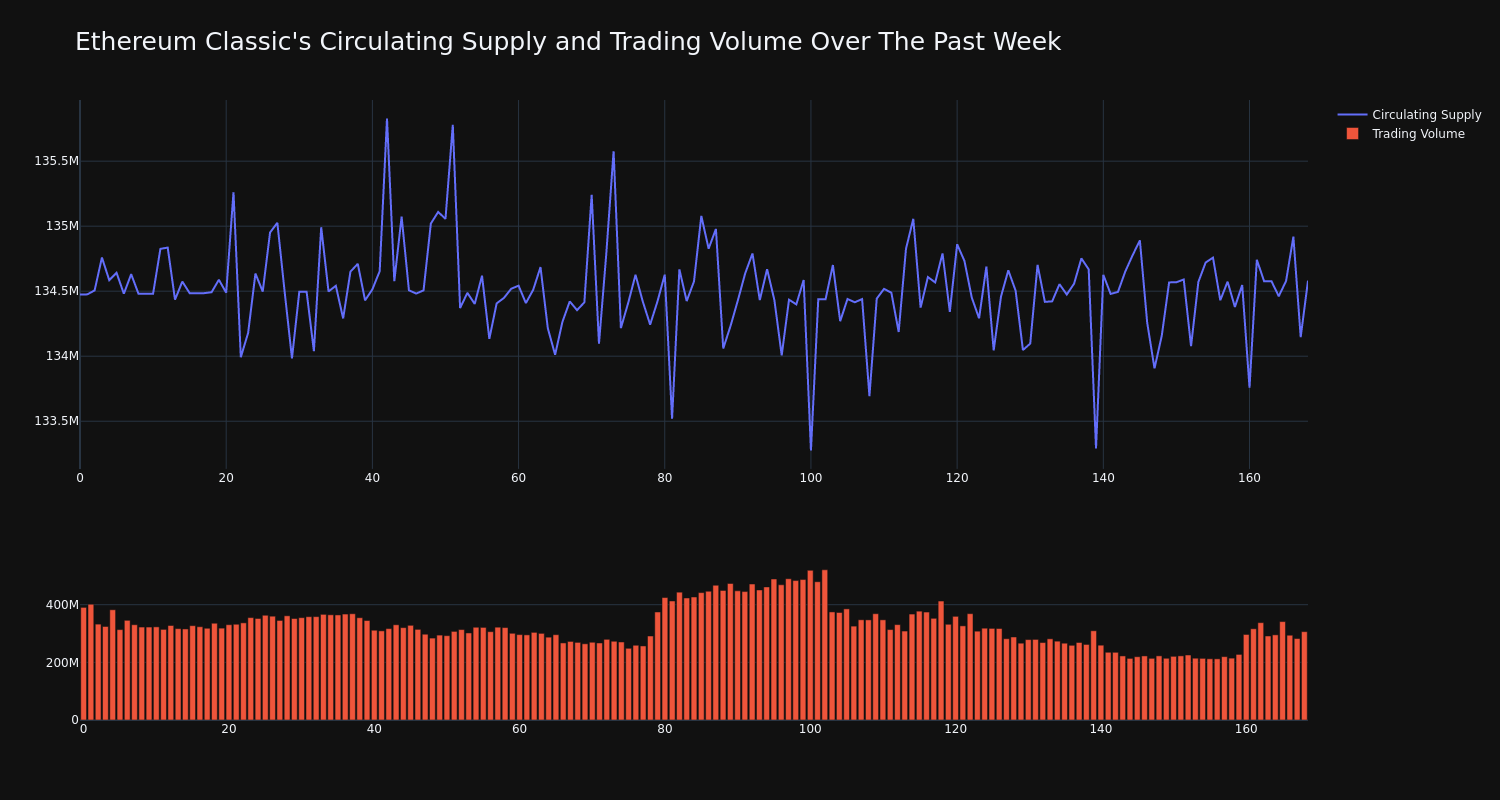Click the 20 tick on supply chart x-axis
The width and height of the screenshot is (1500, 800).
point(226,478)
